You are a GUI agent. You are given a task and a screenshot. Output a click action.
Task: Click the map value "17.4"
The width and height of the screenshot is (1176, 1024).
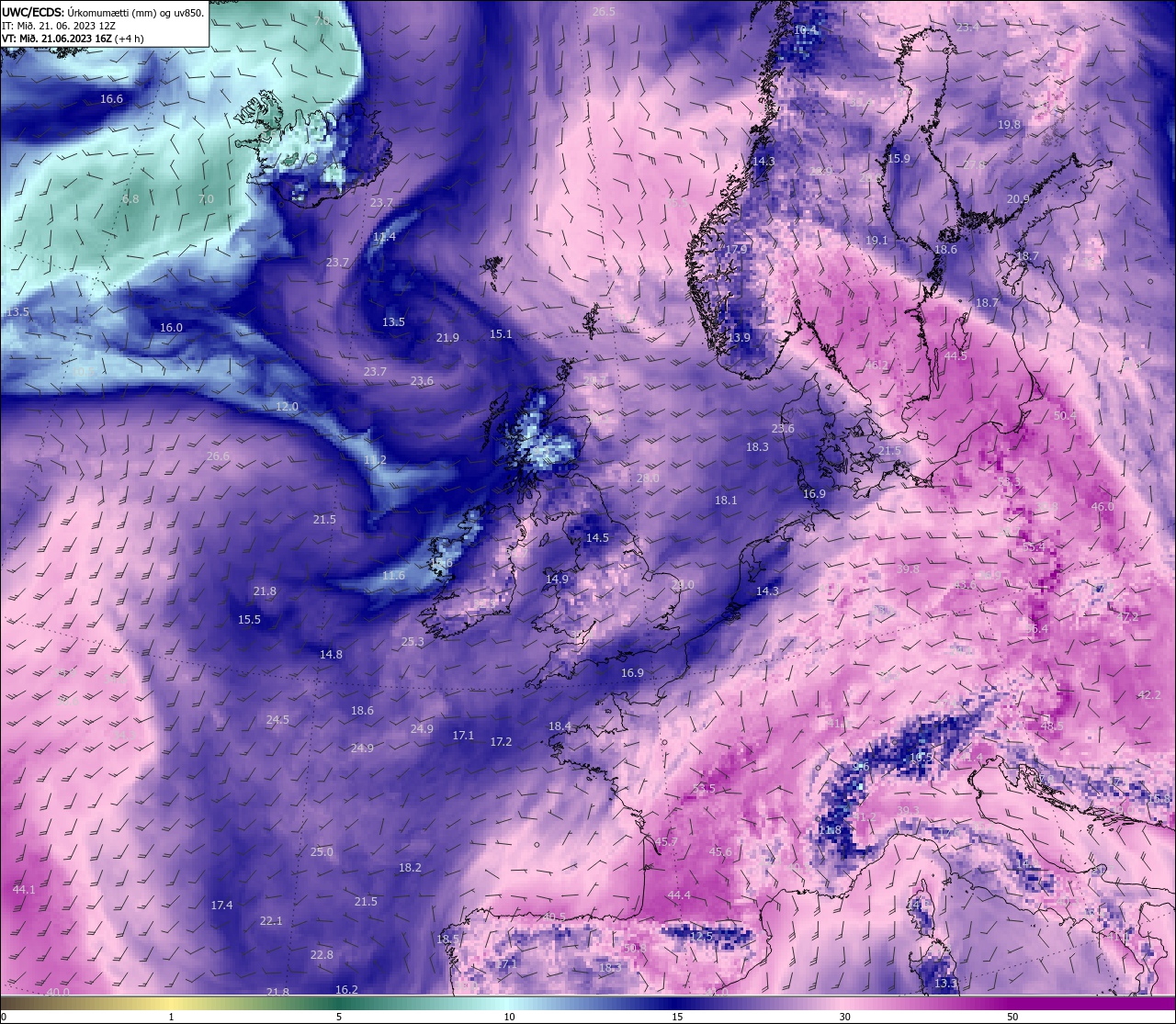pos(221,906)
